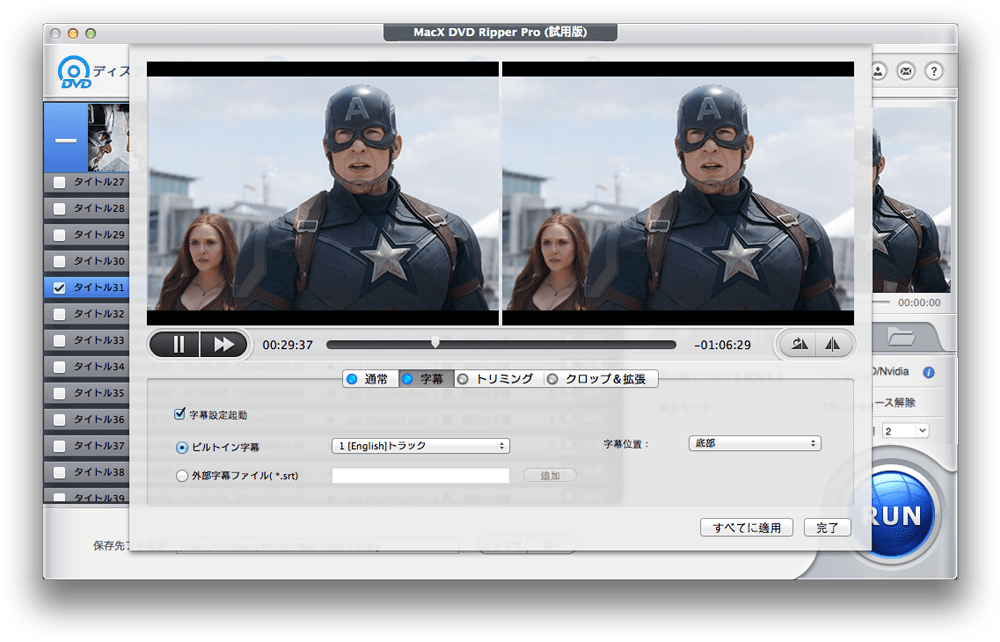The width and height of the screenshot is (1000, 642).
Task: Check the タイトル35 checkbox
Action: pos(59,393)
